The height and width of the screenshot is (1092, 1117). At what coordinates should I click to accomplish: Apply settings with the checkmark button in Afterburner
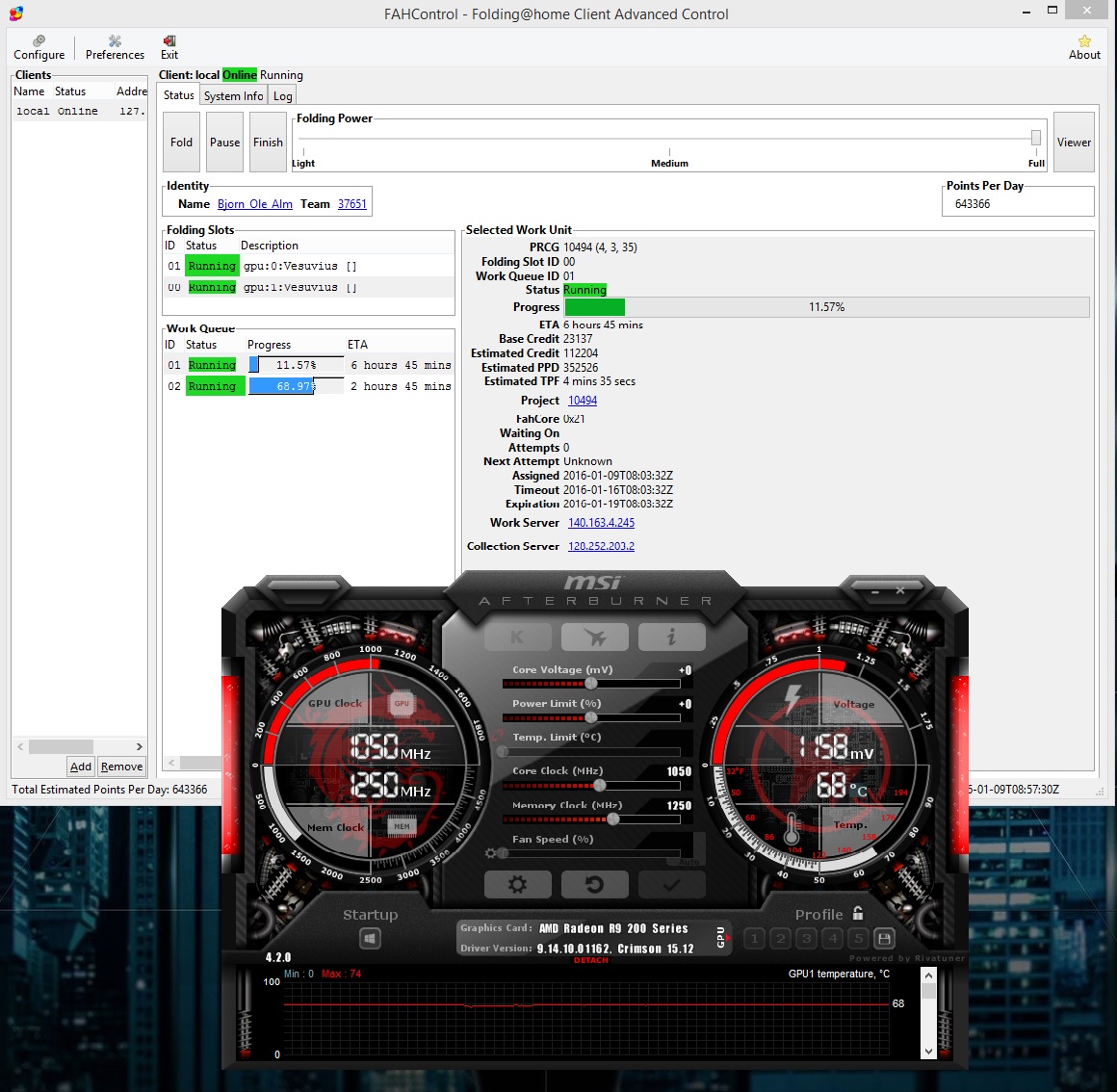click(x=672, y=884)
